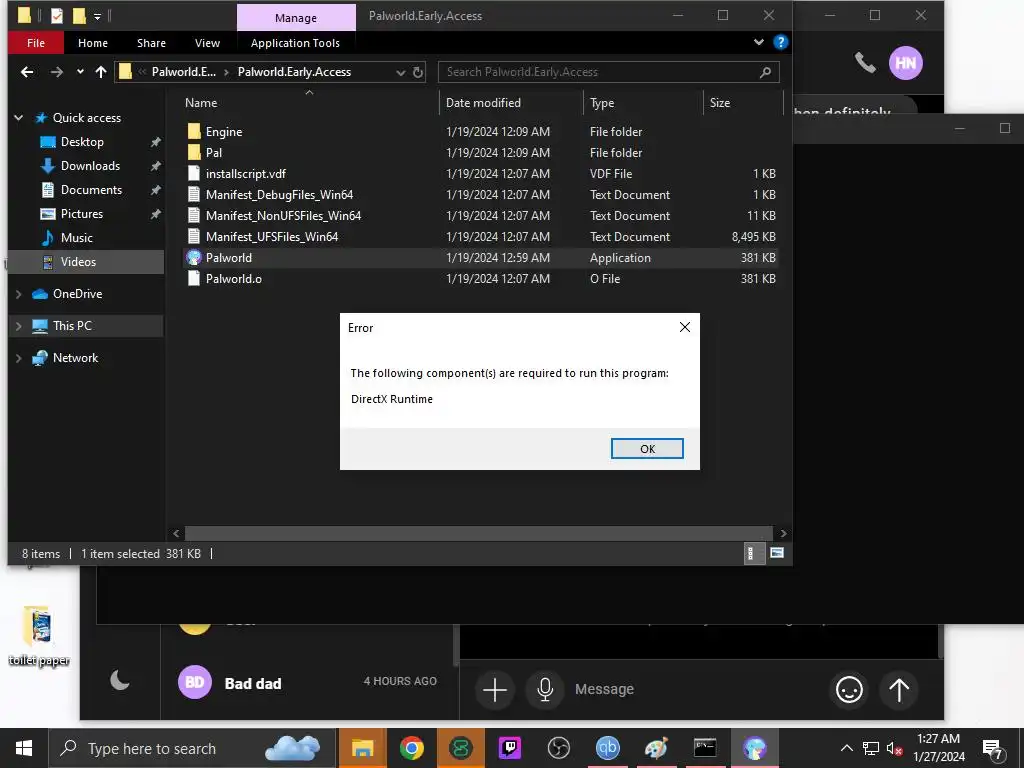Select Manifest_UFSFiles_Win64 file
The height and width of the screenshot is (768, 1024).
pyautogui.click(x=272, y=236)
